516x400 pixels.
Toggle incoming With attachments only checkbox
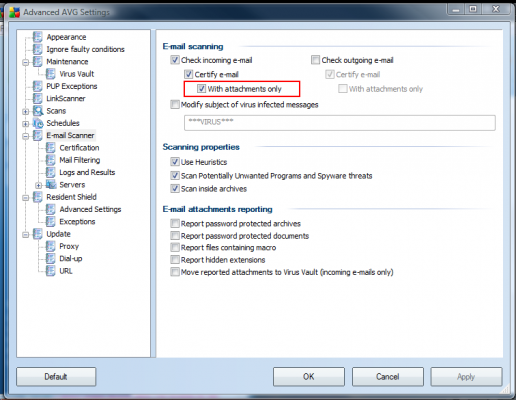pyautogui.click(x=201, y=89)
